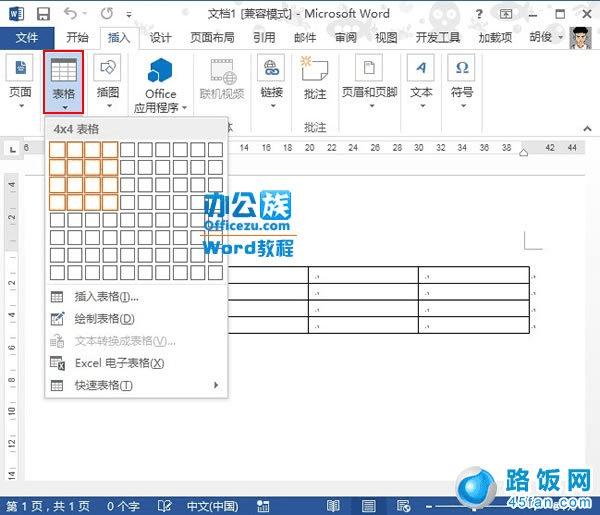Open the 符号 (Symbols) dropdown
Screen dimensions: 600x515
coord(462,81)
